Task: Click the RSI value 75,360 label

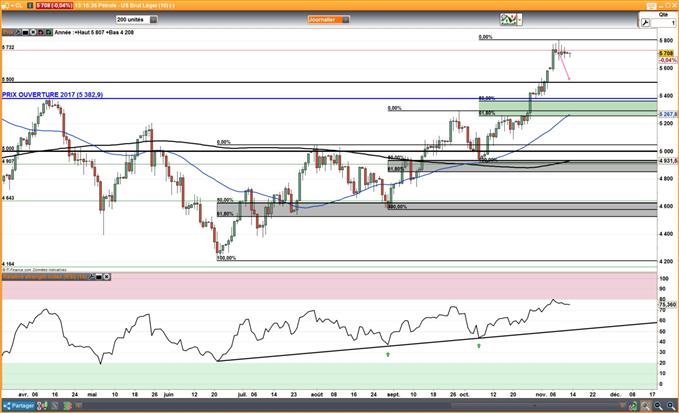Action: coord(668,304)
